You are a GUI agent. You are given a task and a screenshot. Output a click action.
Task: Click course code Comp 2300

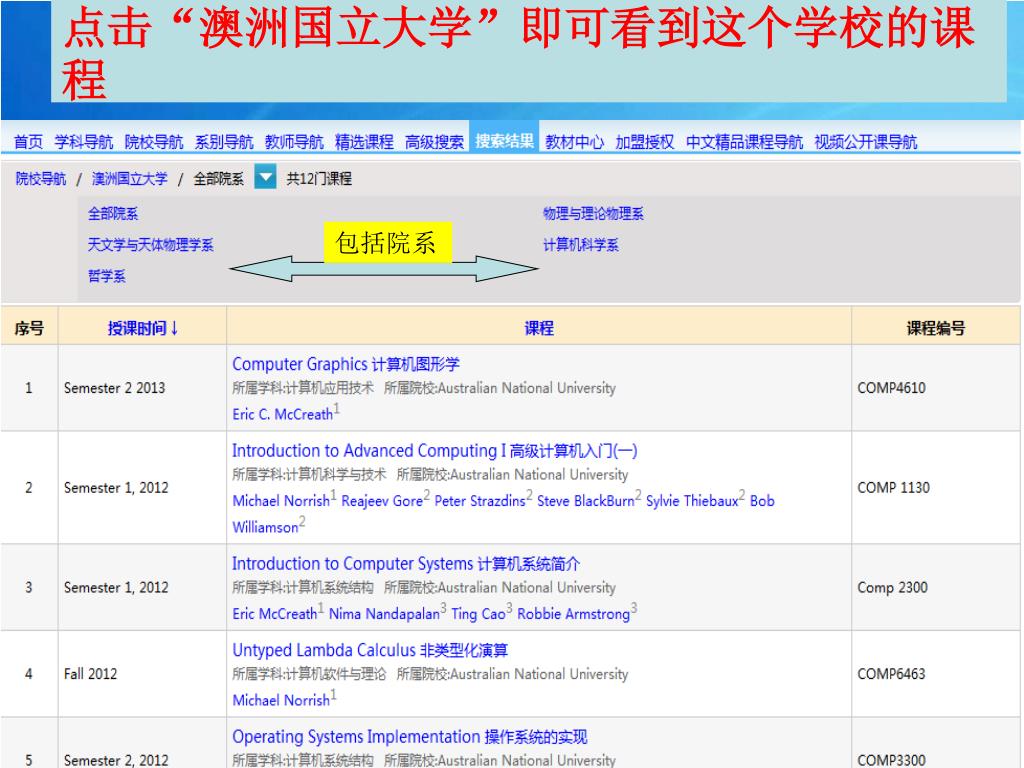point(892,588)
